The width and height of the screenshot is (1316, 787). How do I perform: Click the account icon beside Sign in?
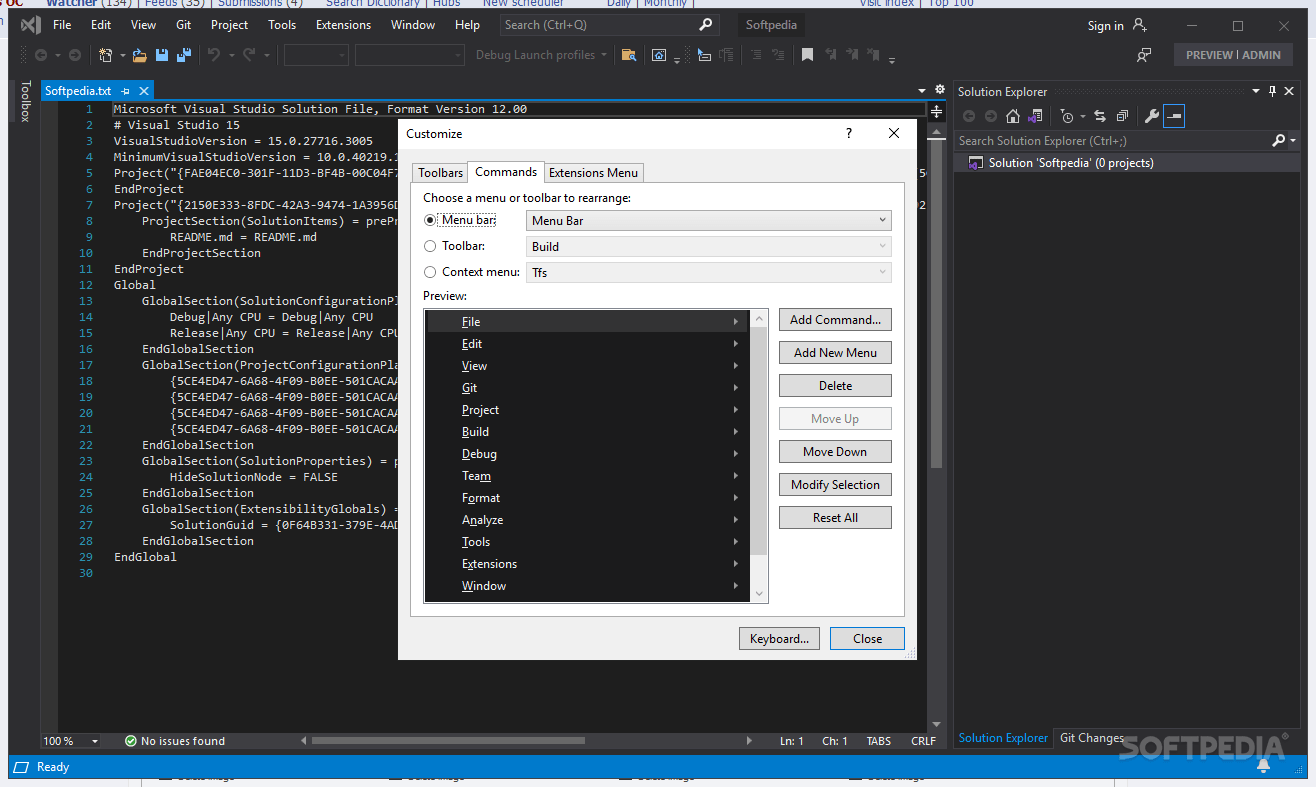coord(1140,25)
